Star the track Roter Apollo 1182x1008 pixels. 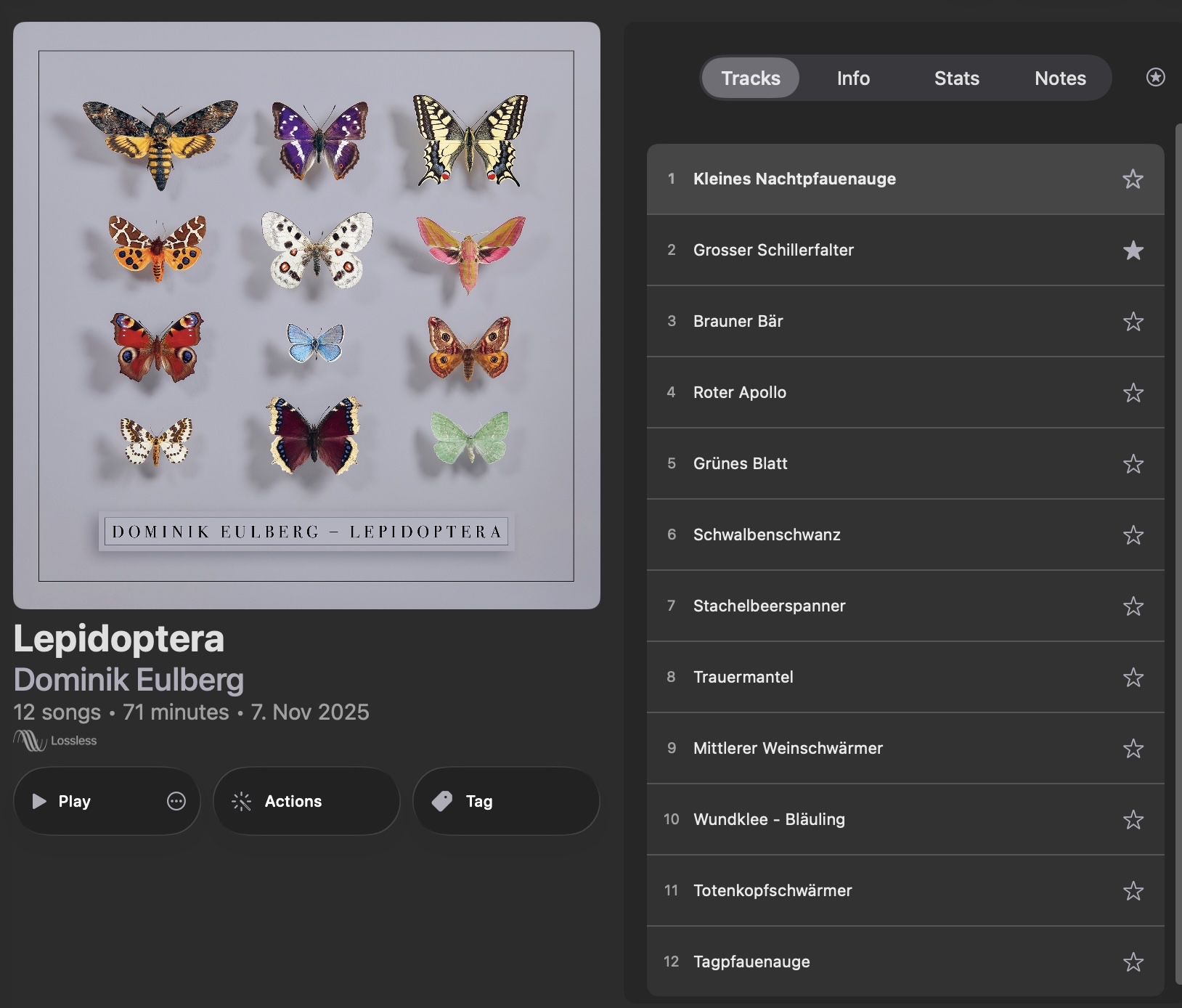[x=1133, y=393]
